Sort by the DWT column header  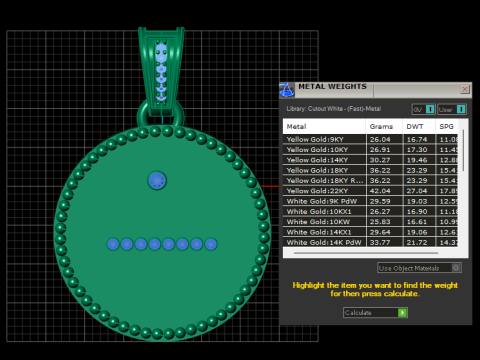pos(419,127)
